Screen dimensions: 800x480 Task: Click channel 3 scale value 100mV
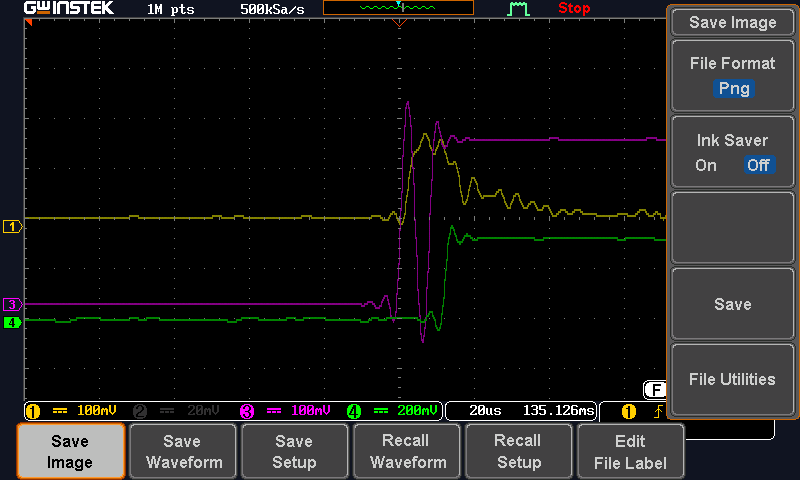tap(311, 411)
